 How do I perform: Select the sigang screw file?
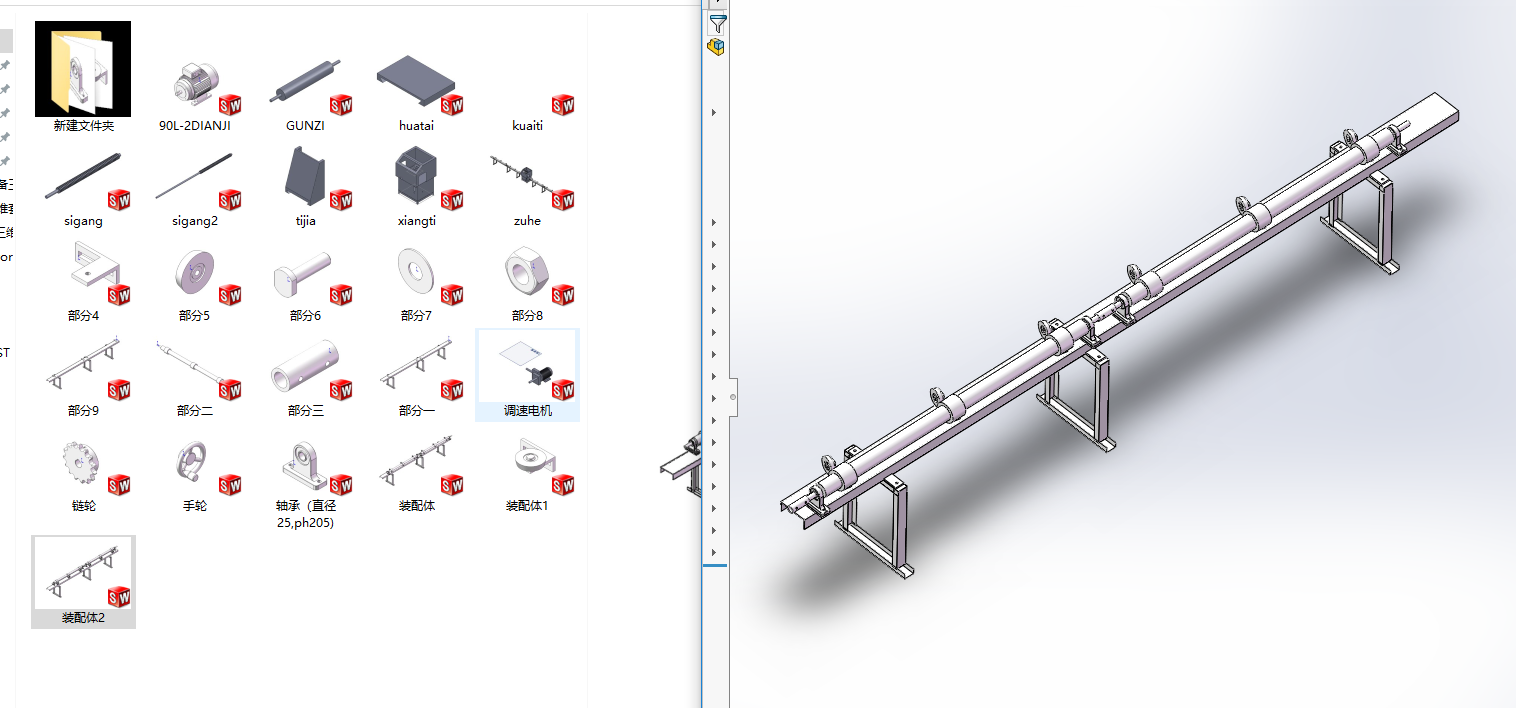pos(83,189)
